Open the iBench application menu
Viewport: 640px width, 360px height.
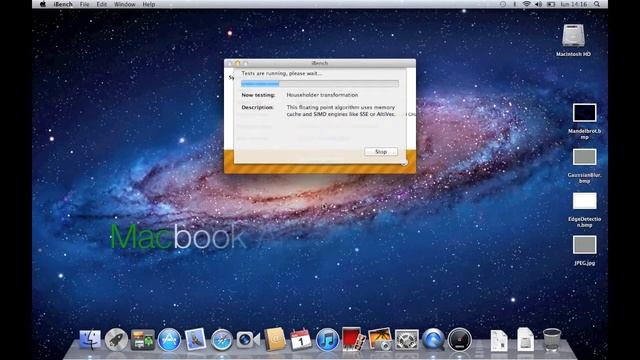(x=63, y=4)
